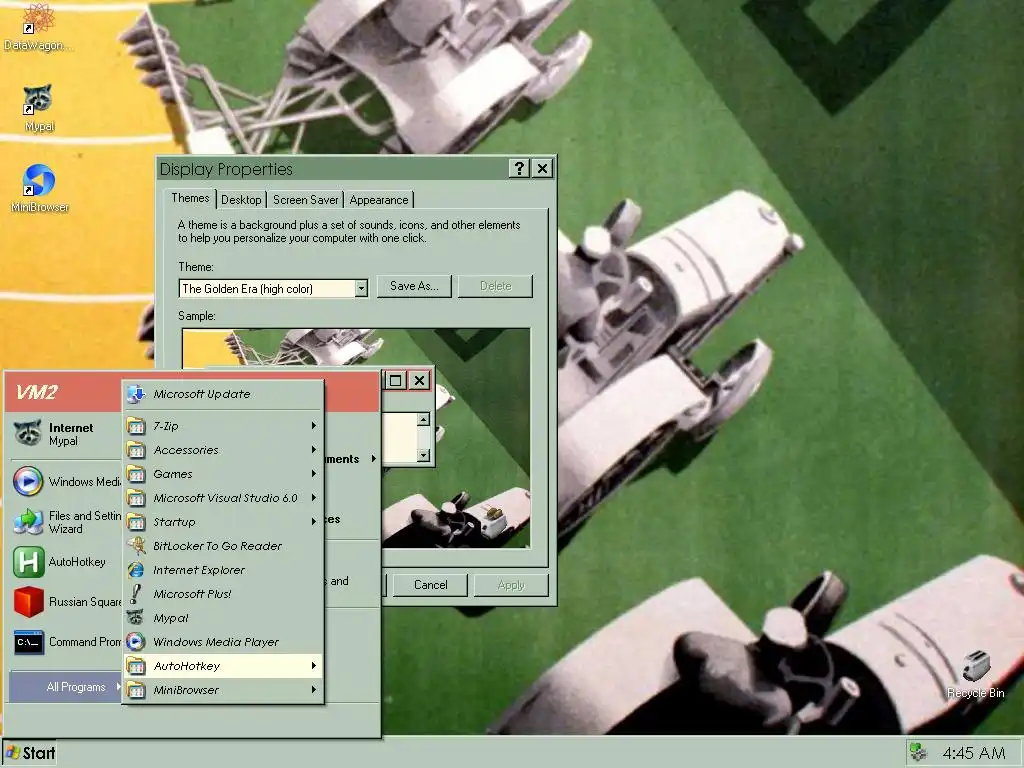The width and height of the screenshot is (1024, 768).
Task: Click the VM2 user name header
Action: point(37,392)
